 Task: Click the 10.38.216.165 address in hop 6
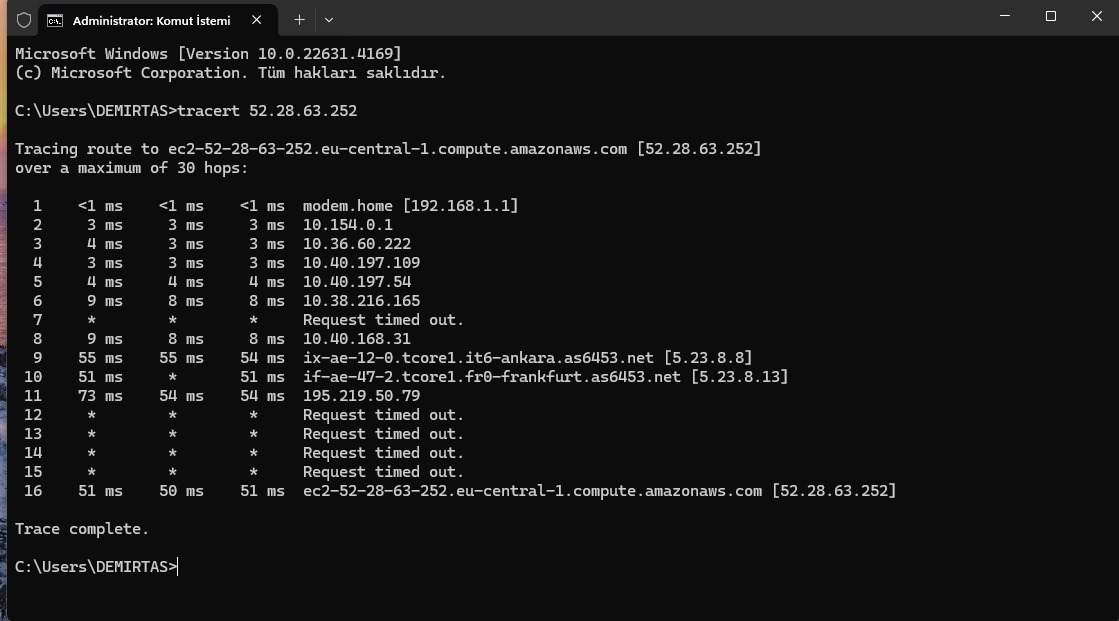point(362,301)
